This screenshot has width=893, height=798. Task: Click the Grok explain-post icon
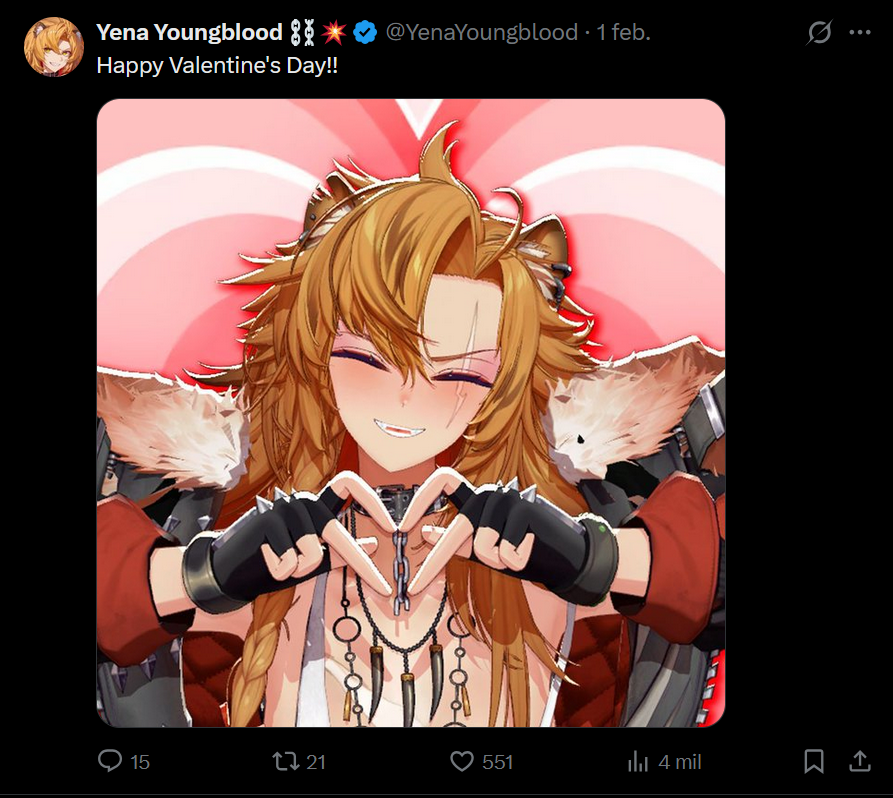click(x=820, y=32)
